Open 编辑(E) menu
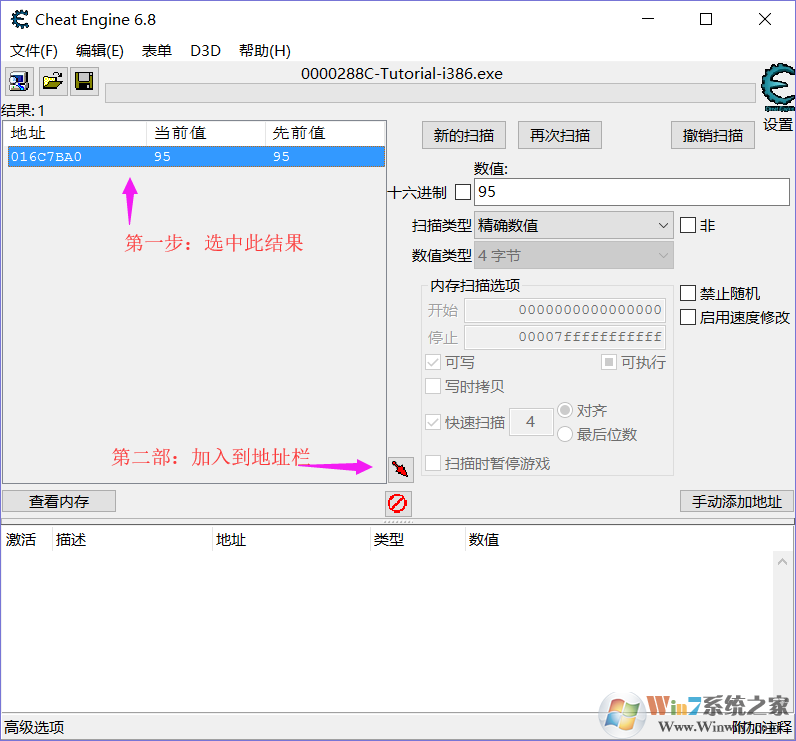 coord(100,51)
